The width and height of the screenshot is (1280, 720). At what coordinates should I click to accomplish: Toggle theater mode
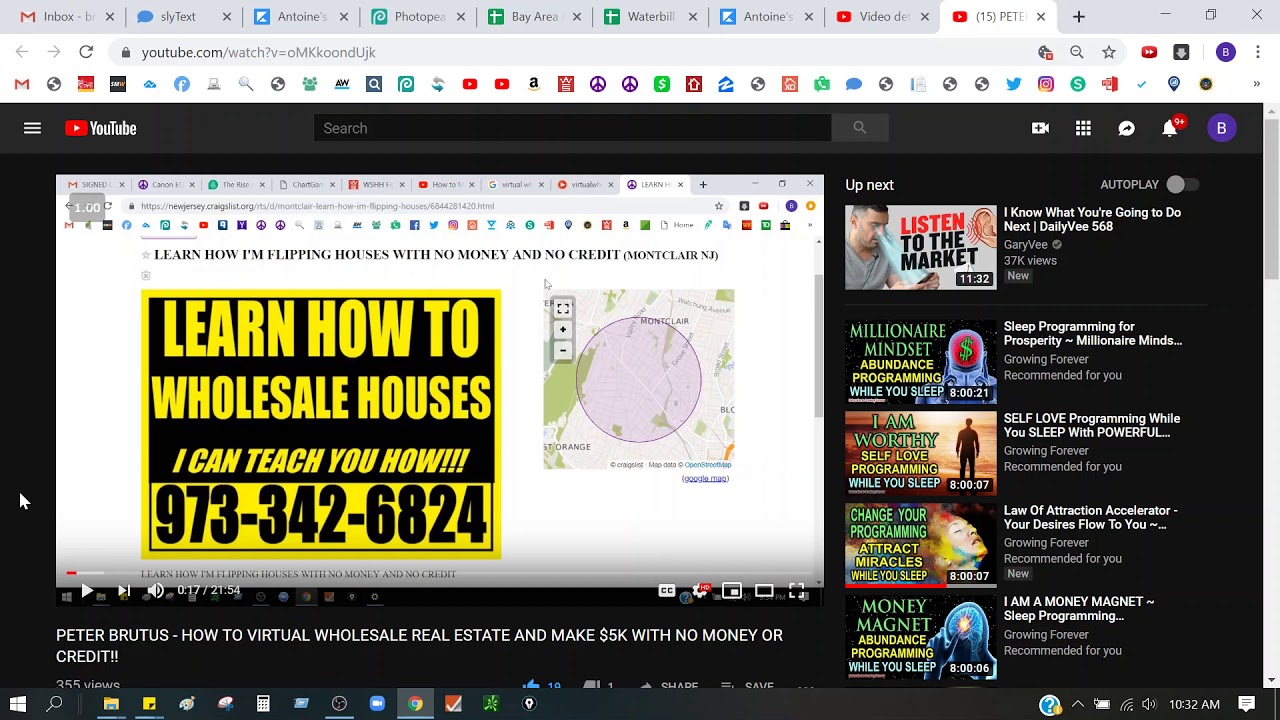764,591
